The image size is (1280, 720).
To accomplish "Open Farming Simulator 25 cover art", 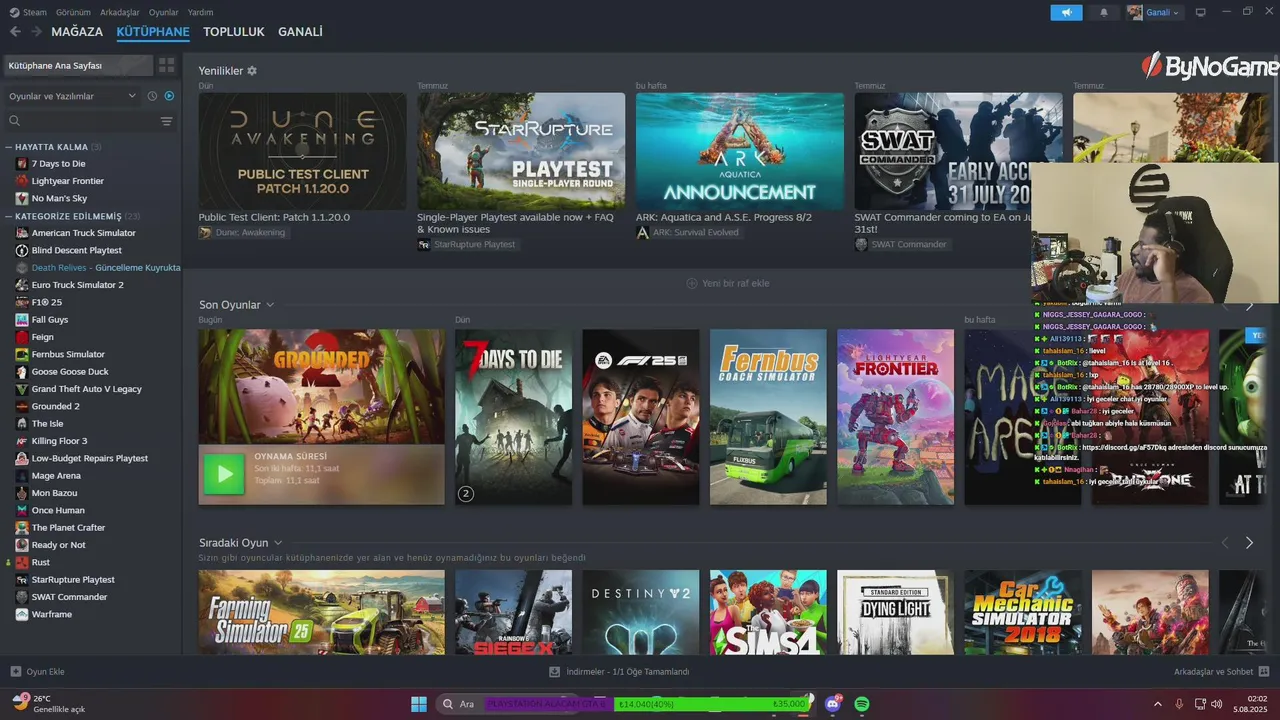I will (322, 612).
